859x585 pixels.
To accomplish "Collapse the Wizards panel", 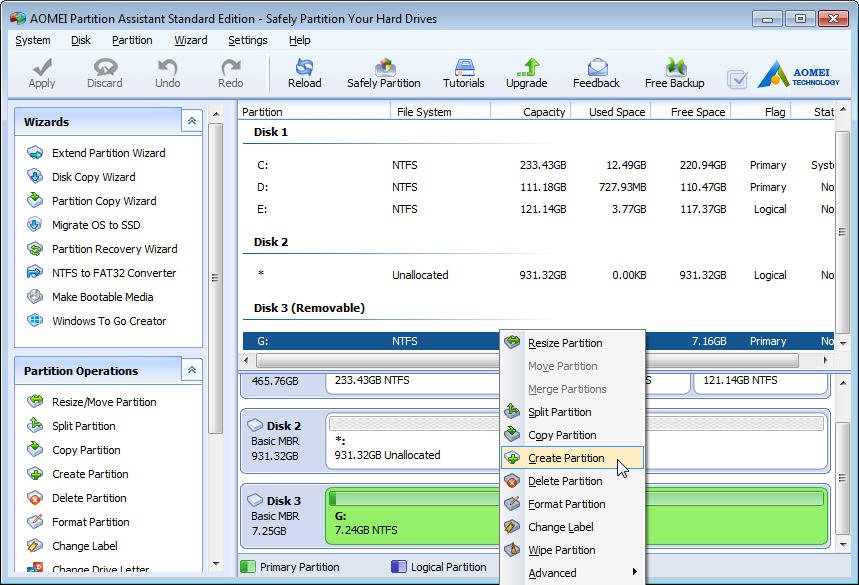I will (192, 121).
